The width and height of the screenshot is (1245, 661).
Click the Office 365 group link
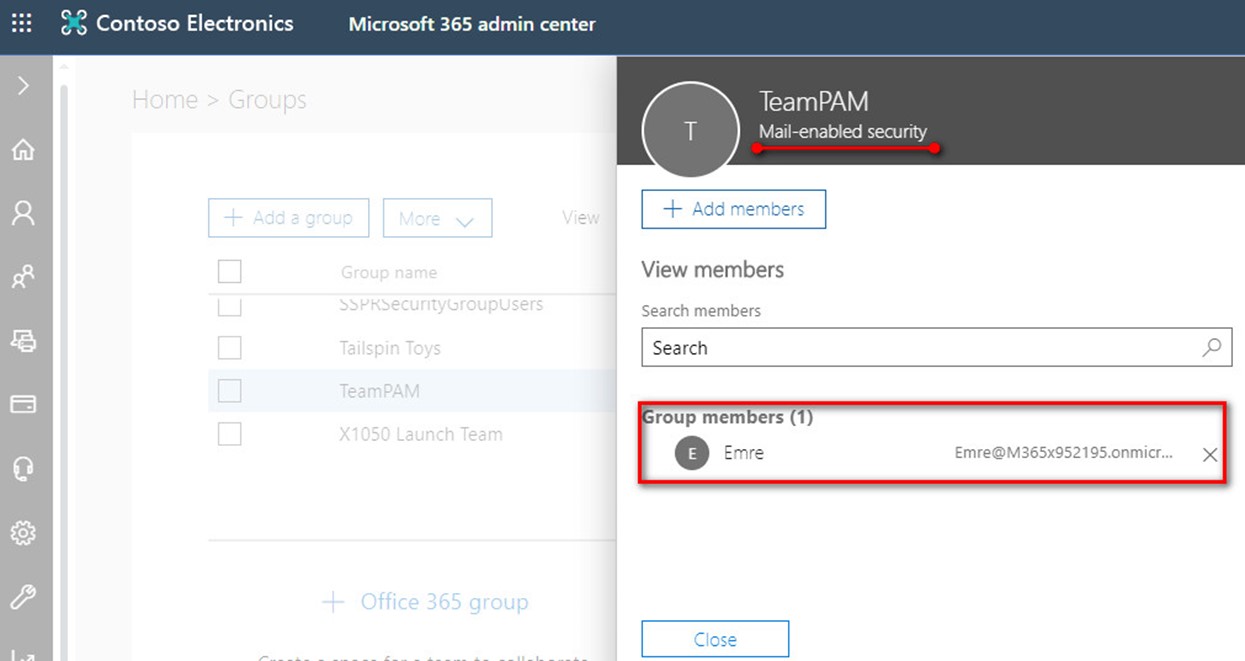425,602
